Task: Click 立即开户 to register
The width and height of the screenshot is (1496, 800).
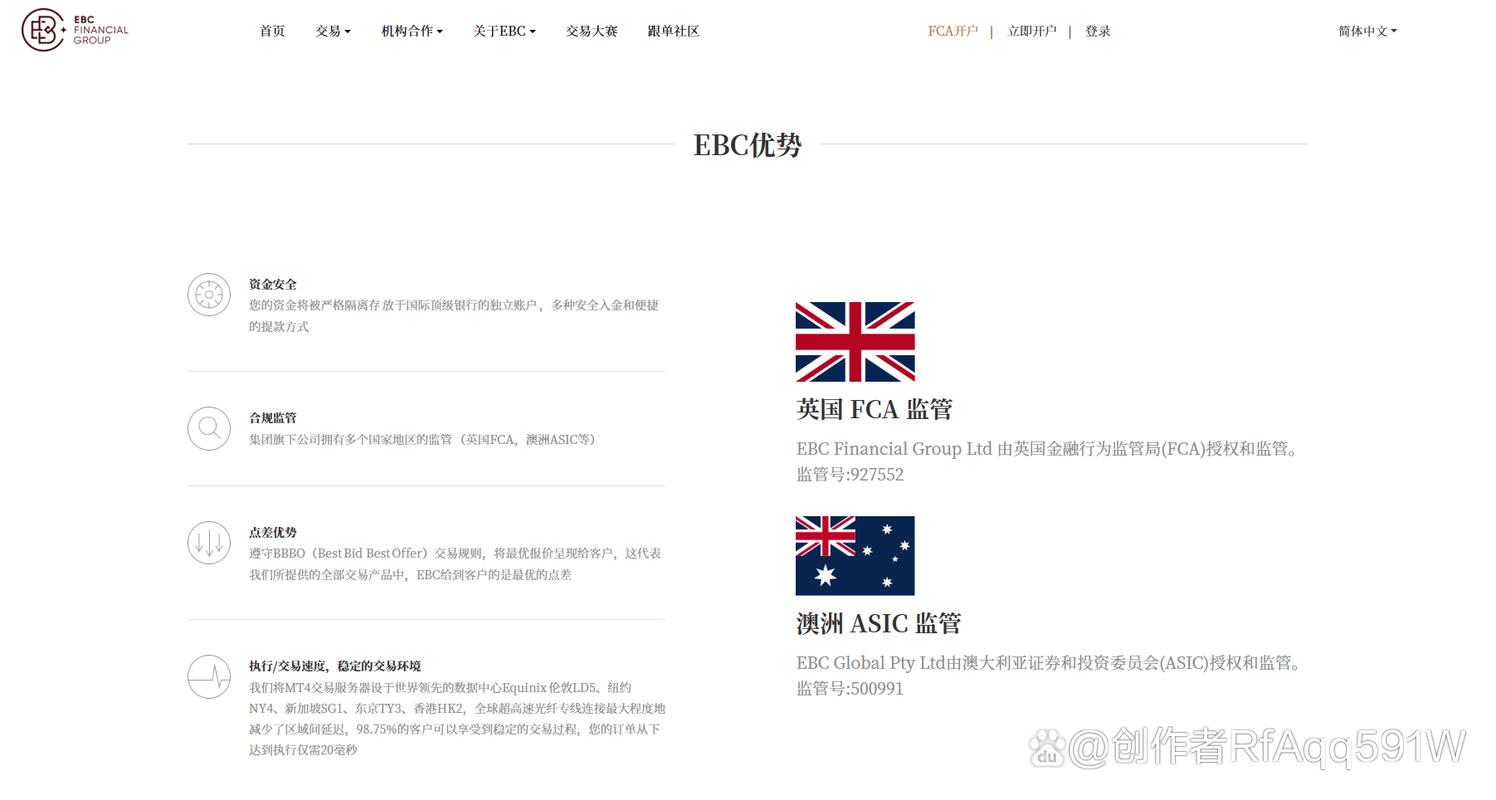Action: [x=1031, y=31]
